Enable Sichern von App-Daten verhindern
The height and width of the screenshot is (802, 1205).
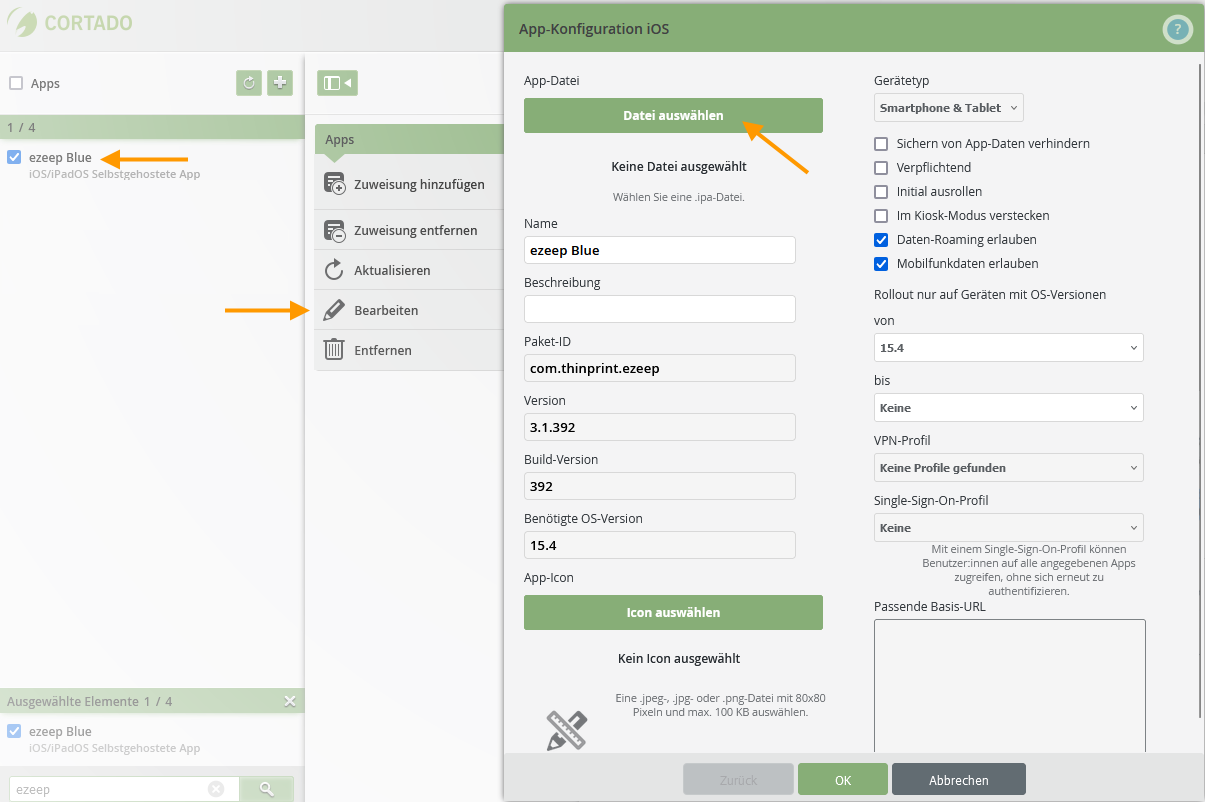tap(881, 143)
